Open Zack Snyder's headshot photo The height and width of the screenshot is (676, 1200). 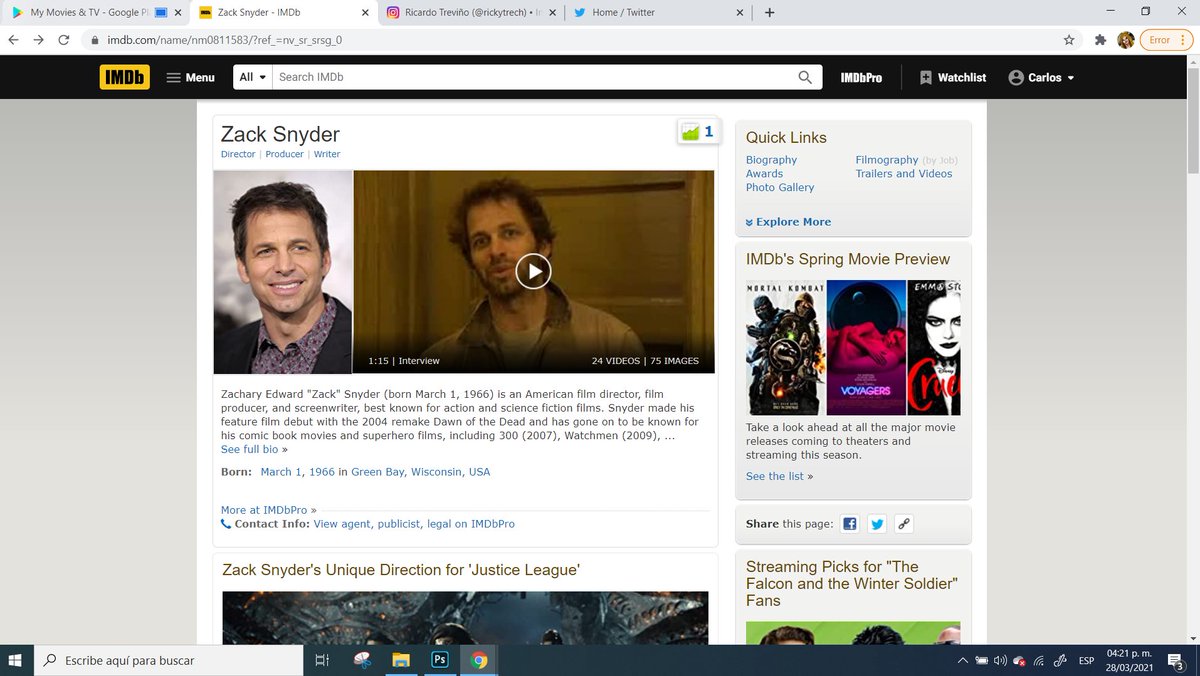(x=283, y=272)
